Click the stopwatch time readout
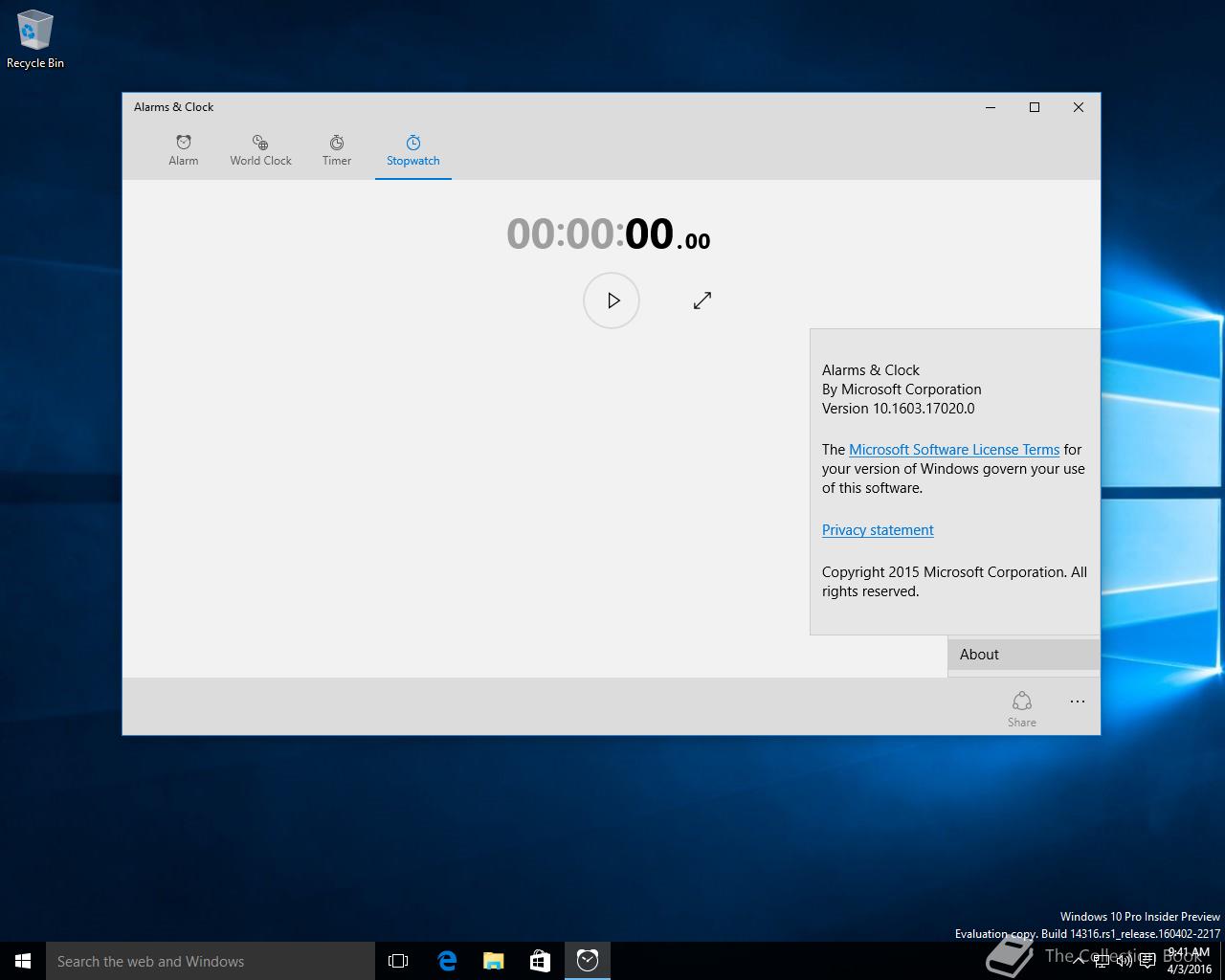 click(609, 234)
